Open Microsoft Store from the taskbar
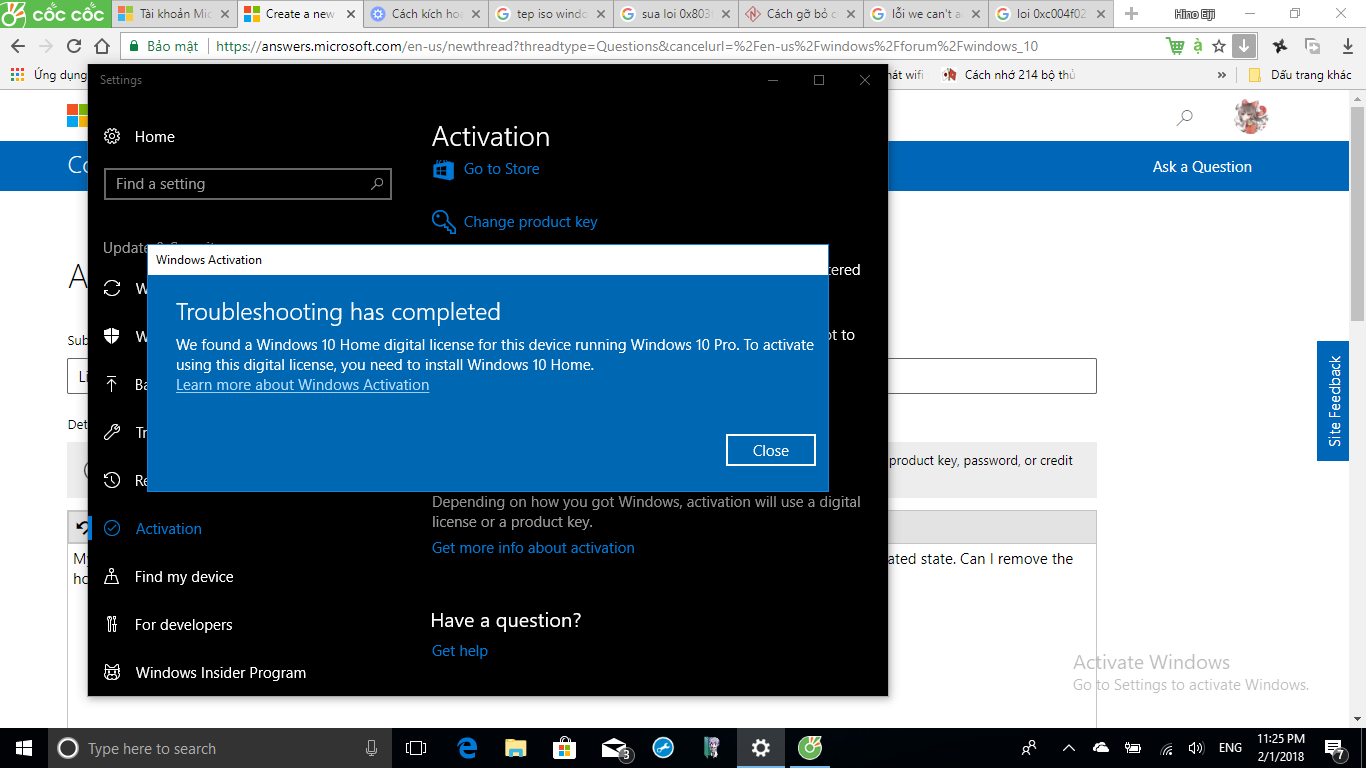The image size is (1366, 768). 565,748
